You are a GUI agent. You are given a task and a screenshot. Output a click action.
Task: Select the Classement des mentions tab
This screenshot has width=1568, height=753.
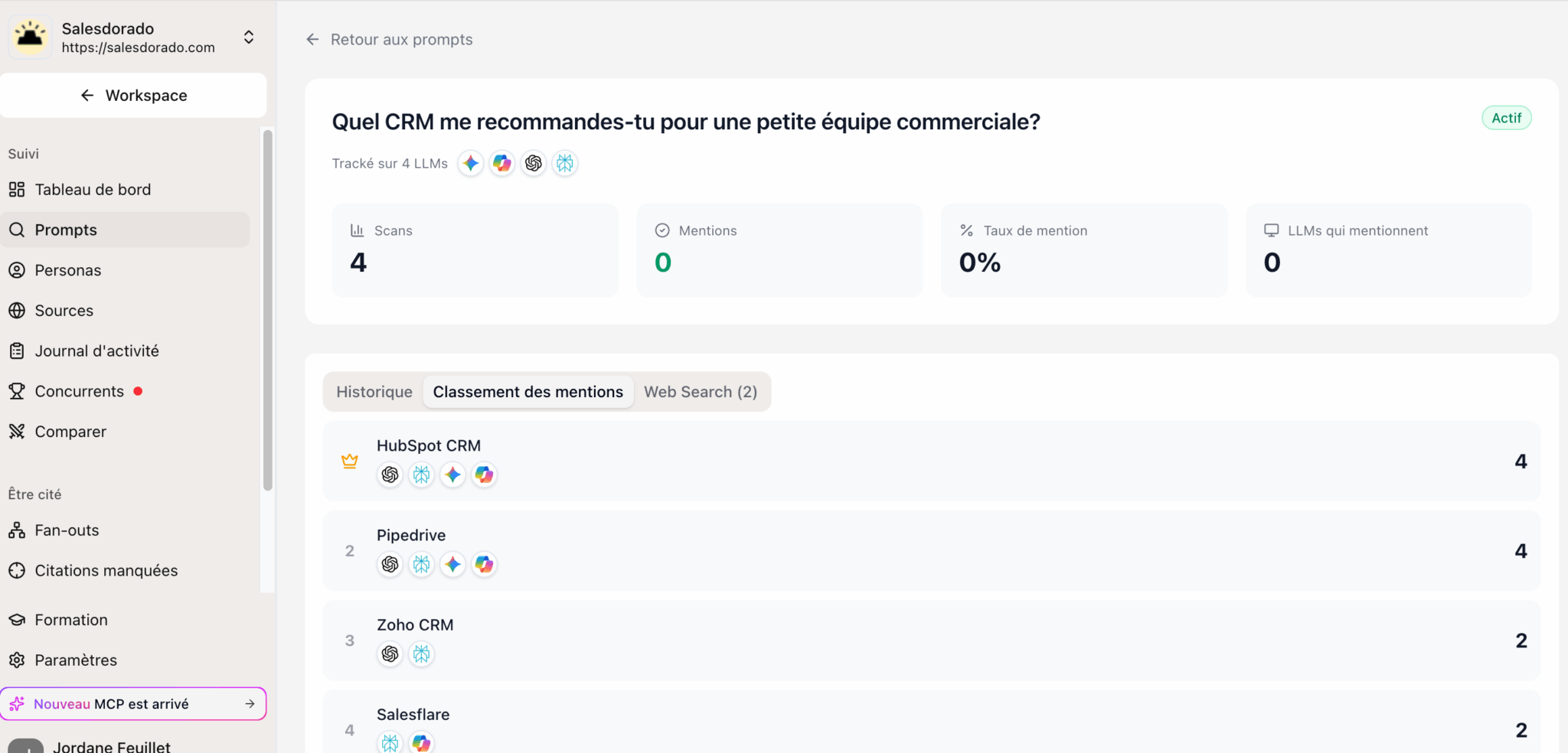(528, 392)
